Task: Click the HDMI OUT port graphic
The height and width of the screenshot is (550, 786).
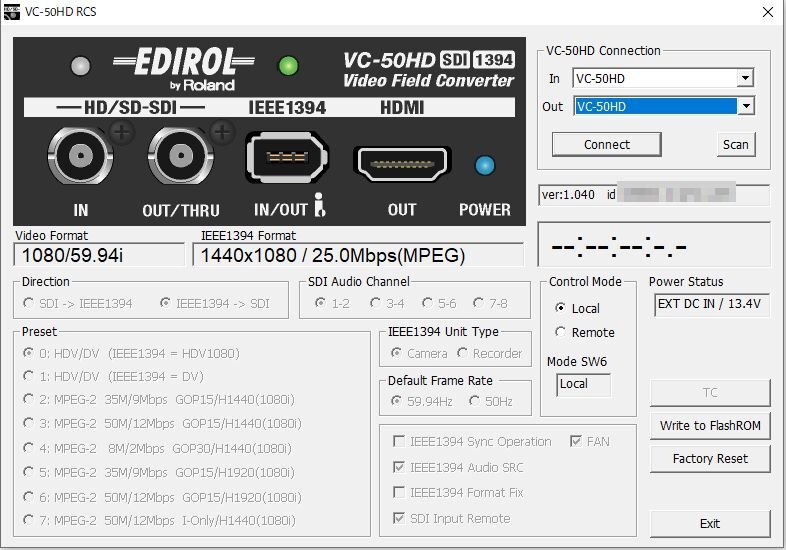Action: click(x=402, y=163)
